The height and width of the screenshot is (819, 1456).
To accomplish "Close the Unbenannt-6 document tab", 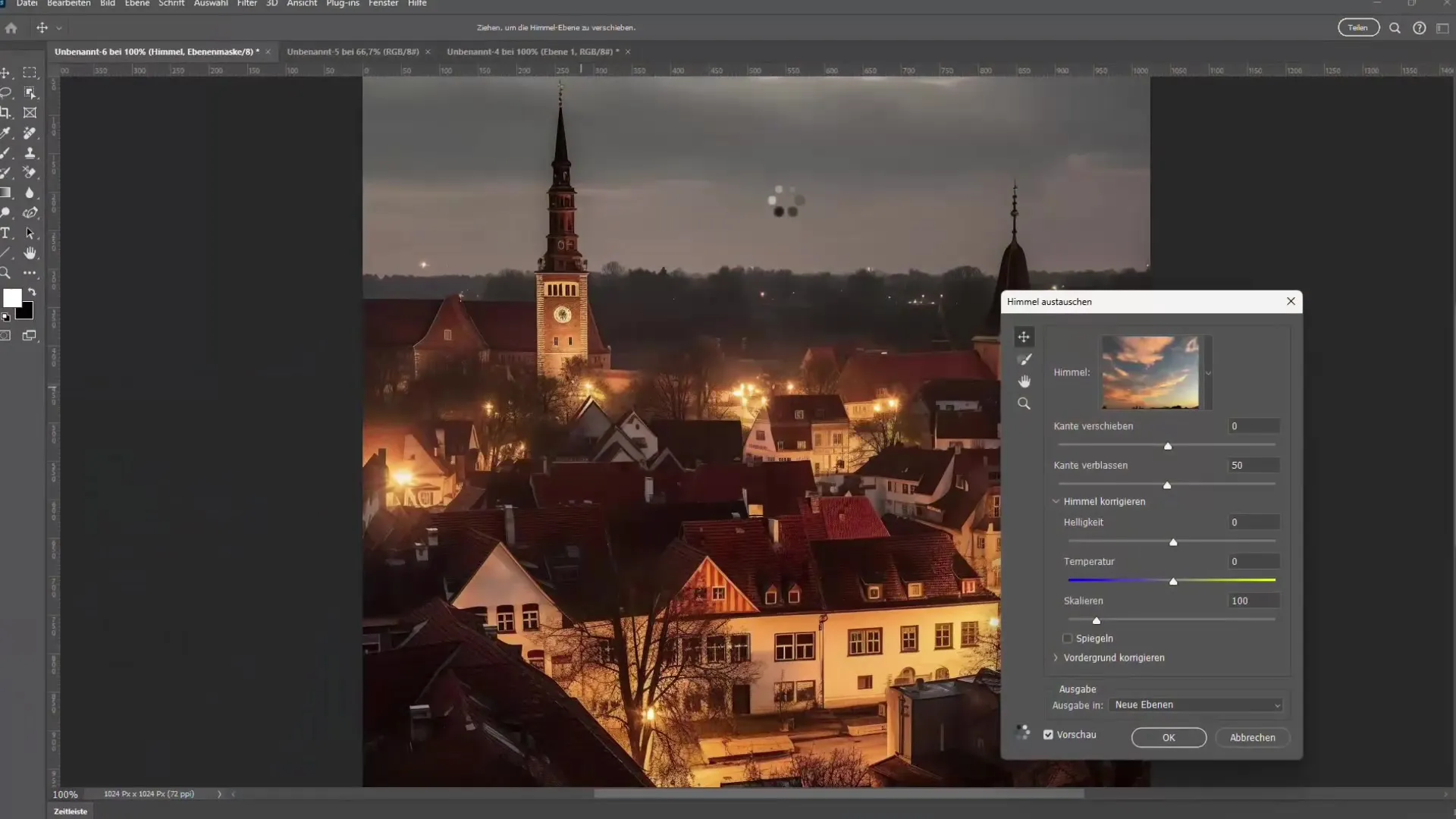I will [268, 52].
